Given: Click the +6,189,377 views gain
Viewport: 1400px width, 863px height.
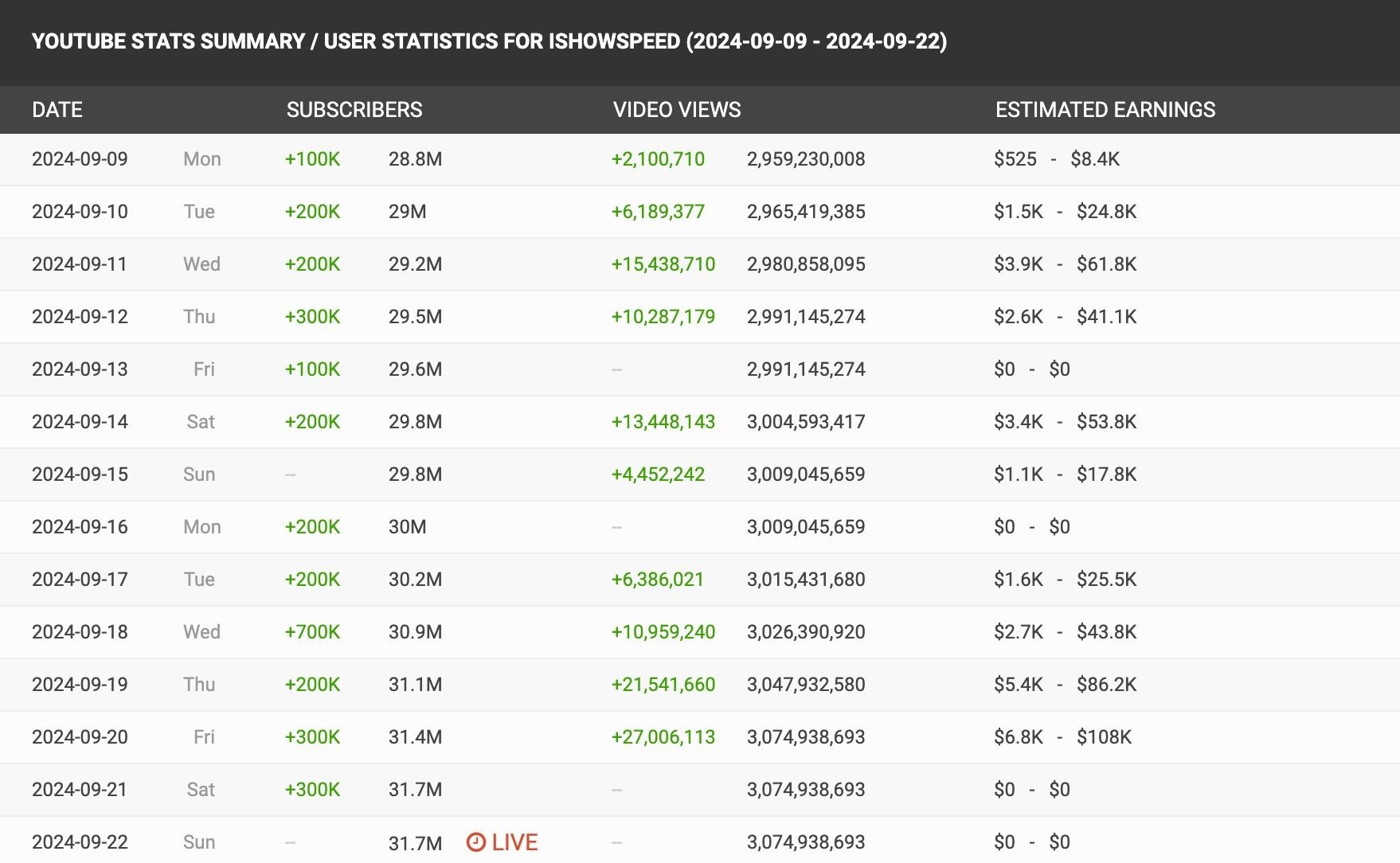Looking at the screenshot, I should tap(658, 212).
